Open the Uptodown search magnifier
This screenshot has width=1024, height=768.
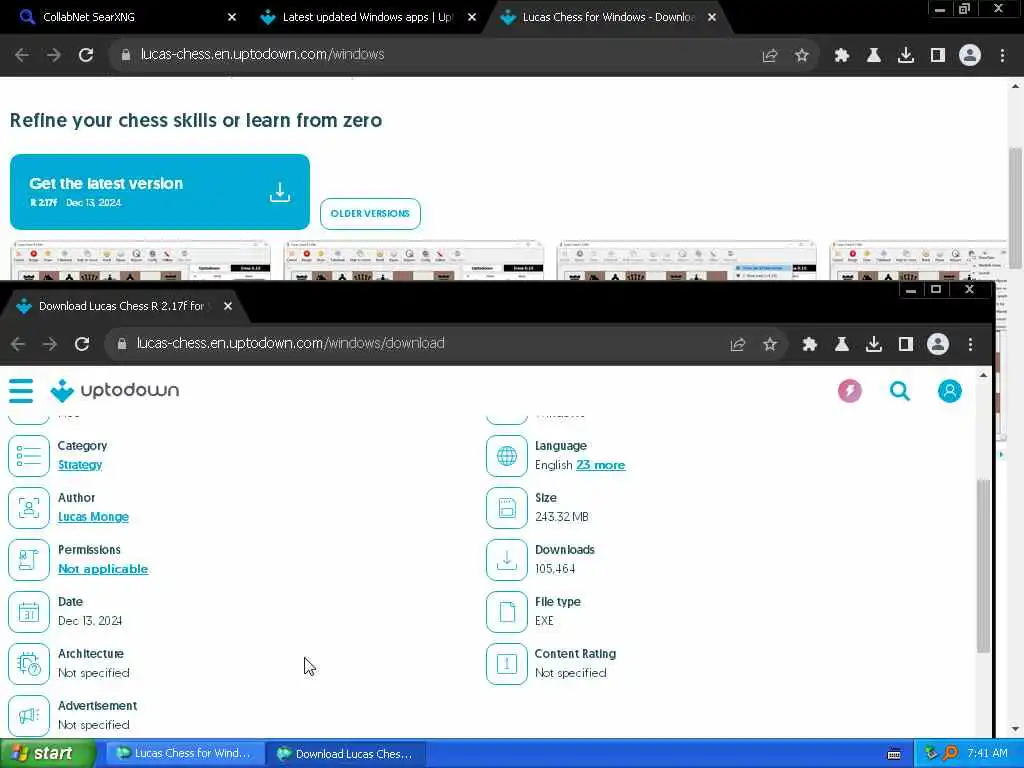tap(900, 391)
